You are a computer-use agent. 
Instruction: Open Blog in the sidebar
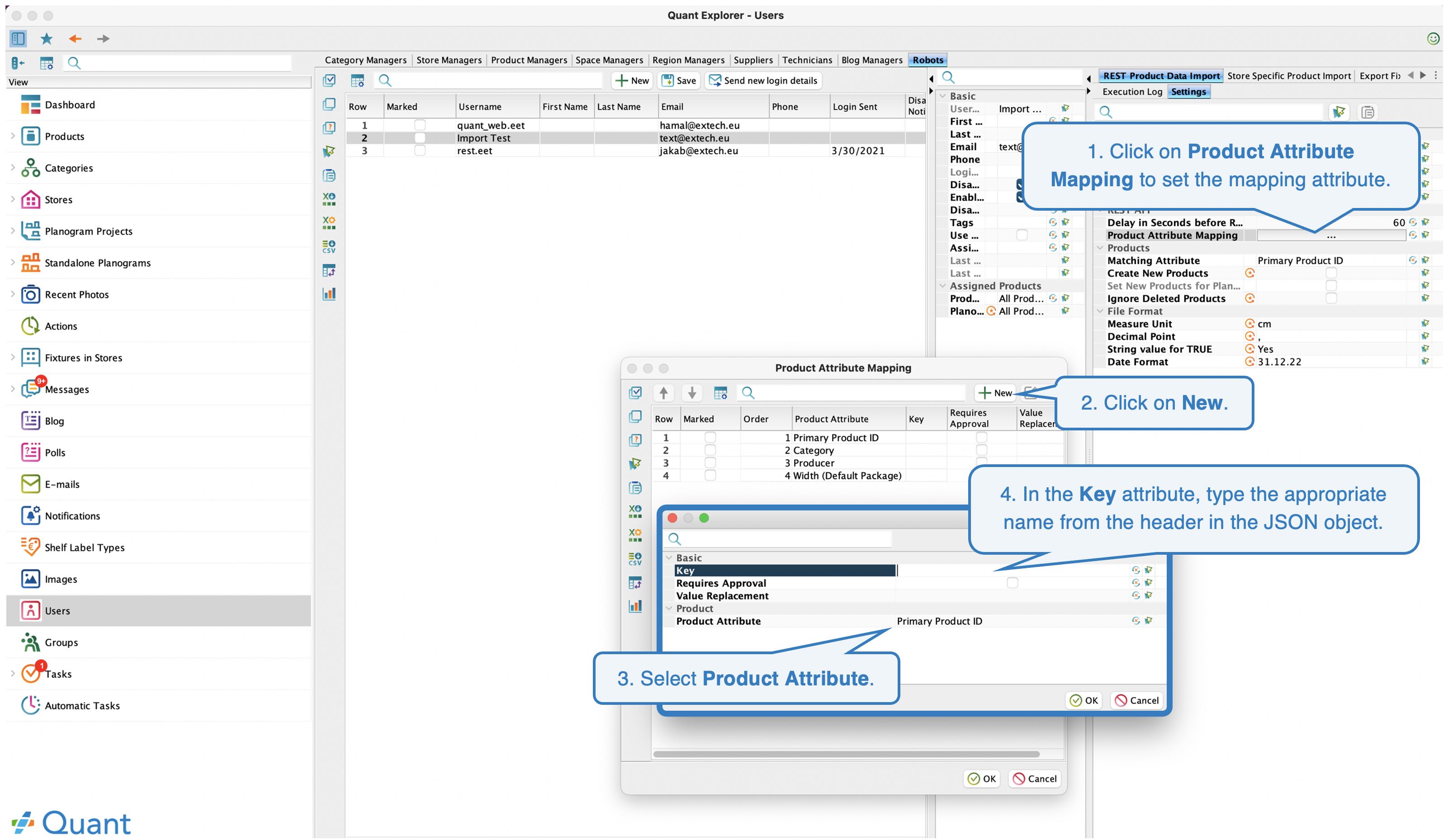54,420
